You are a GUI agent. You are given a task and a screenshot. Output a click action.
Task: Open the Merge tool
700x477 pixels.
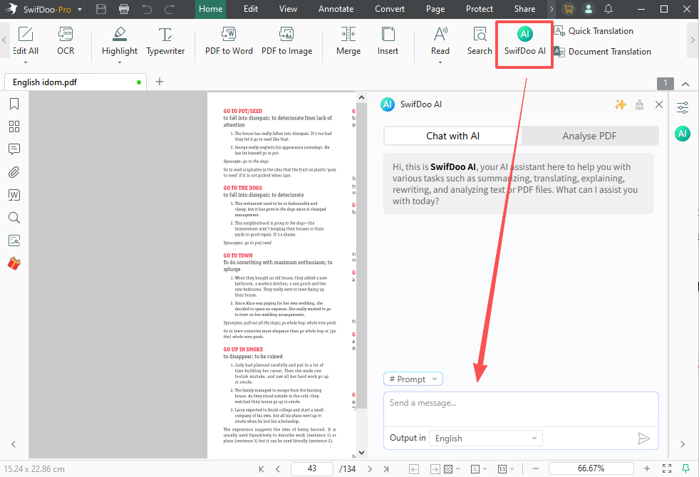coord(348,42)
